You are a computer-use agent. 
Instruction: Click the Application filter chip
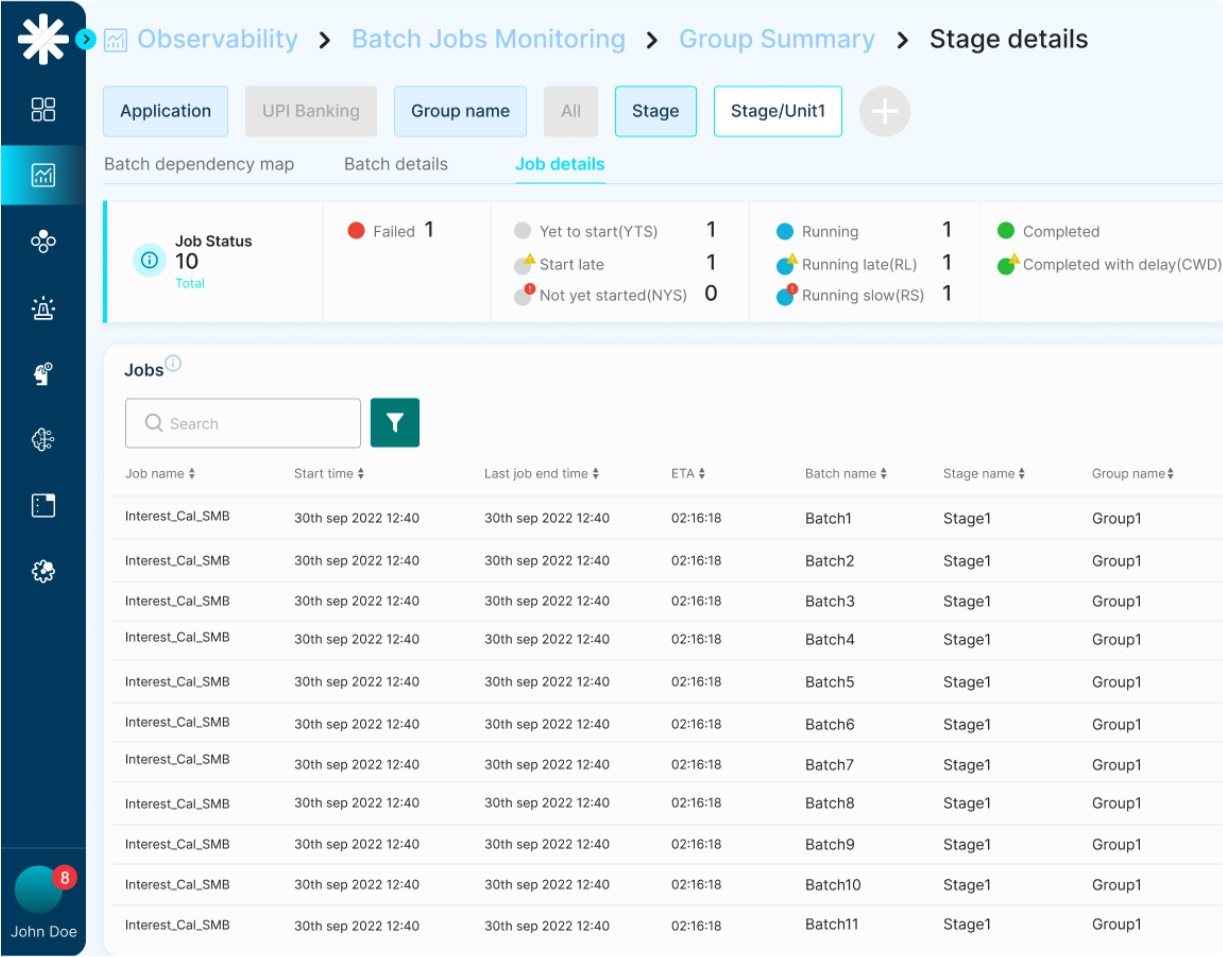tap(165, 111)
